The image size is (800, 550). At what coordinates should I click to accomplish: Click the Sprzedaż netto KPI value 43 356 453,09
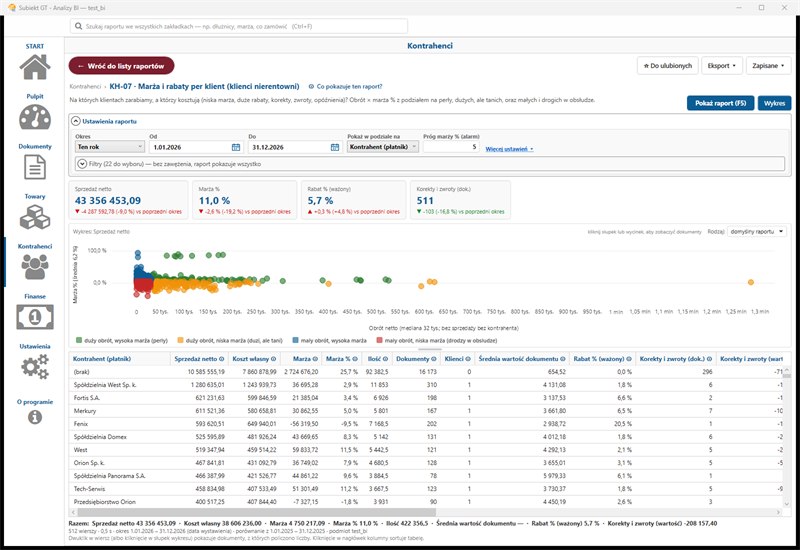click(x=108, y=201)
